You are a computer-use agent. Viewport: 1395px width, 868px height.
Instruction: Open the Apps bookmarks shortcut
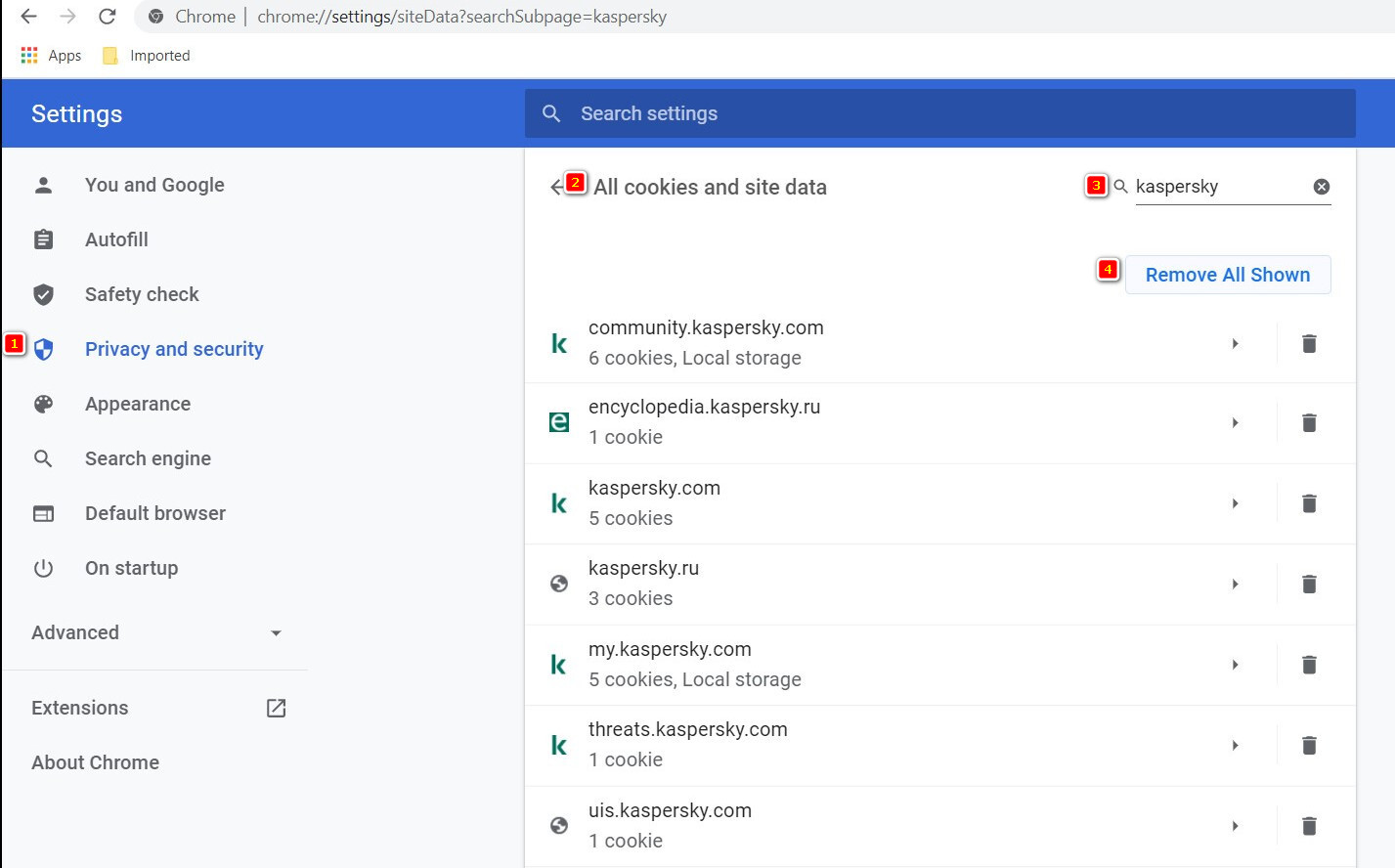point(52,56)
